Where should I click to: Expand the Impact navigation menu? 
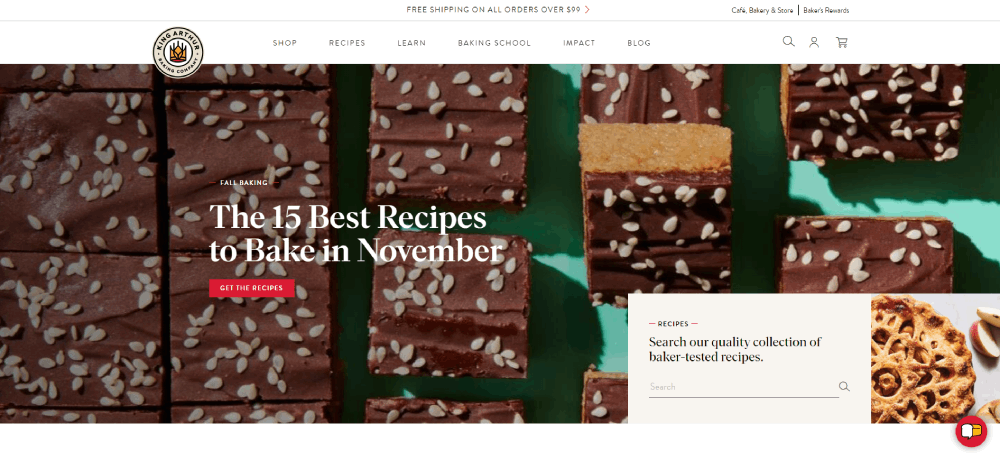click(x=579, y=43)
